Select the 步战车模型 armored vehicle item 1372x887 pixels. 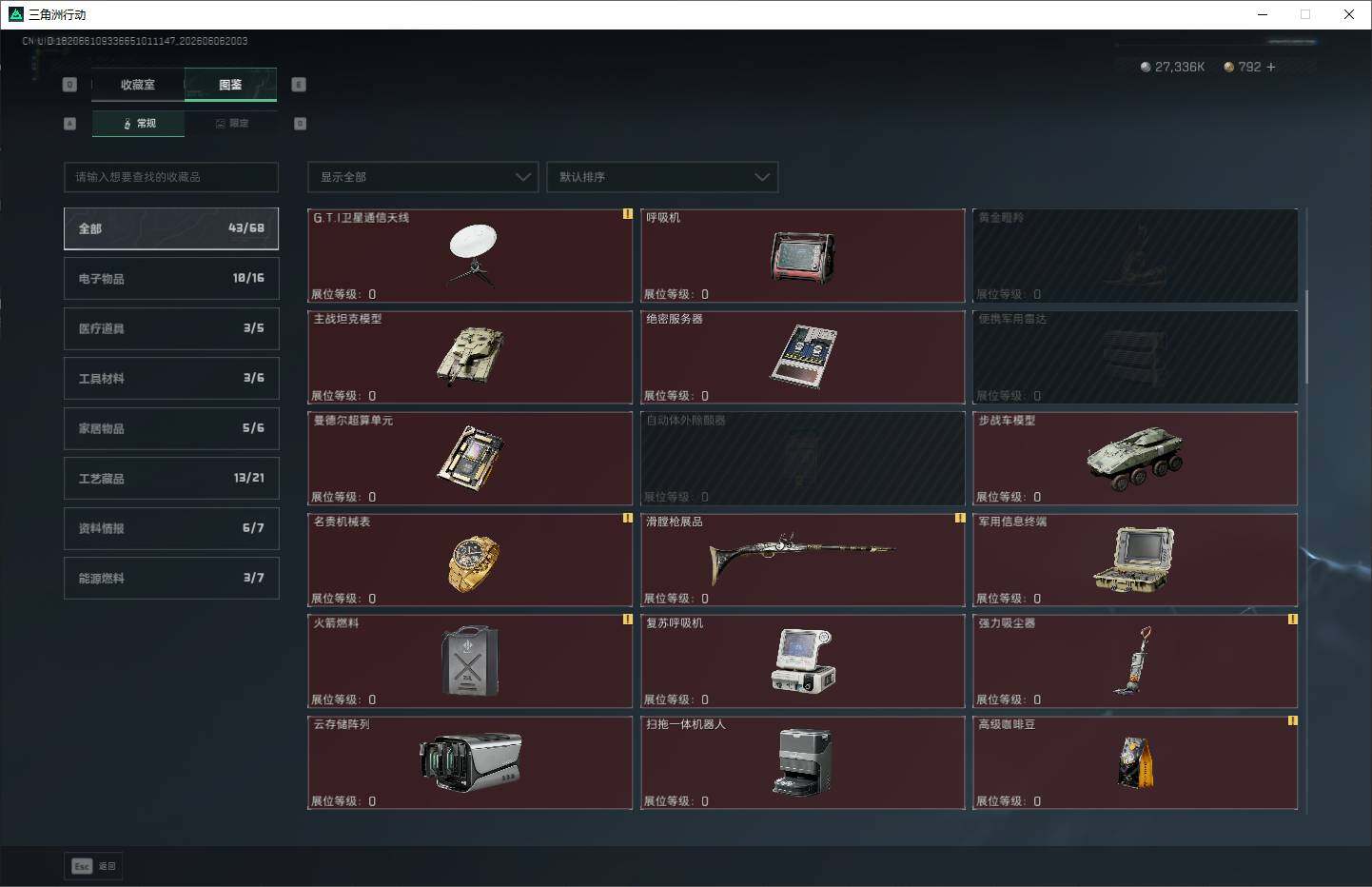pyautogui.click(x=1135, y=459)
